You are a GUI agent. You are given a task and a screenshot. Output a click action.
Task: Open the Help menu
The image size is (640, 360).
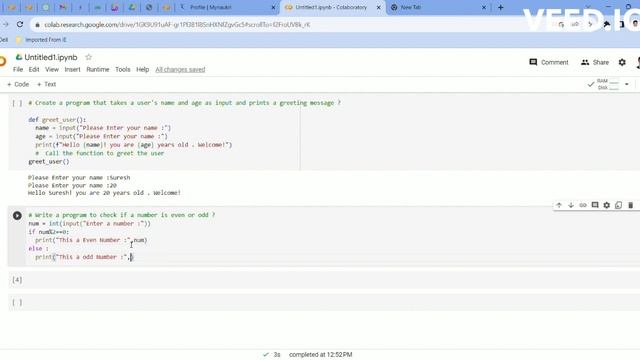[x=142, y=69]
